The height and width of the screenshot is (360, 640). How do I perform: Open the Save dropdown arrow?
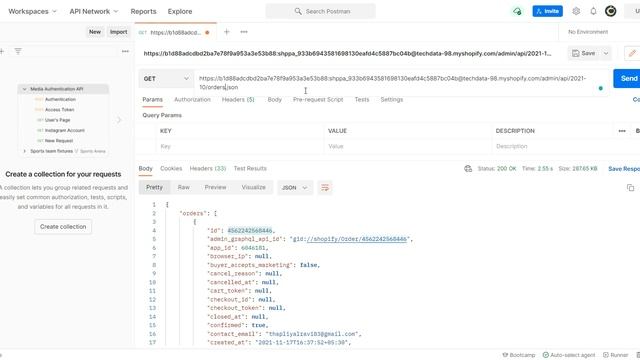pos(606,53)
